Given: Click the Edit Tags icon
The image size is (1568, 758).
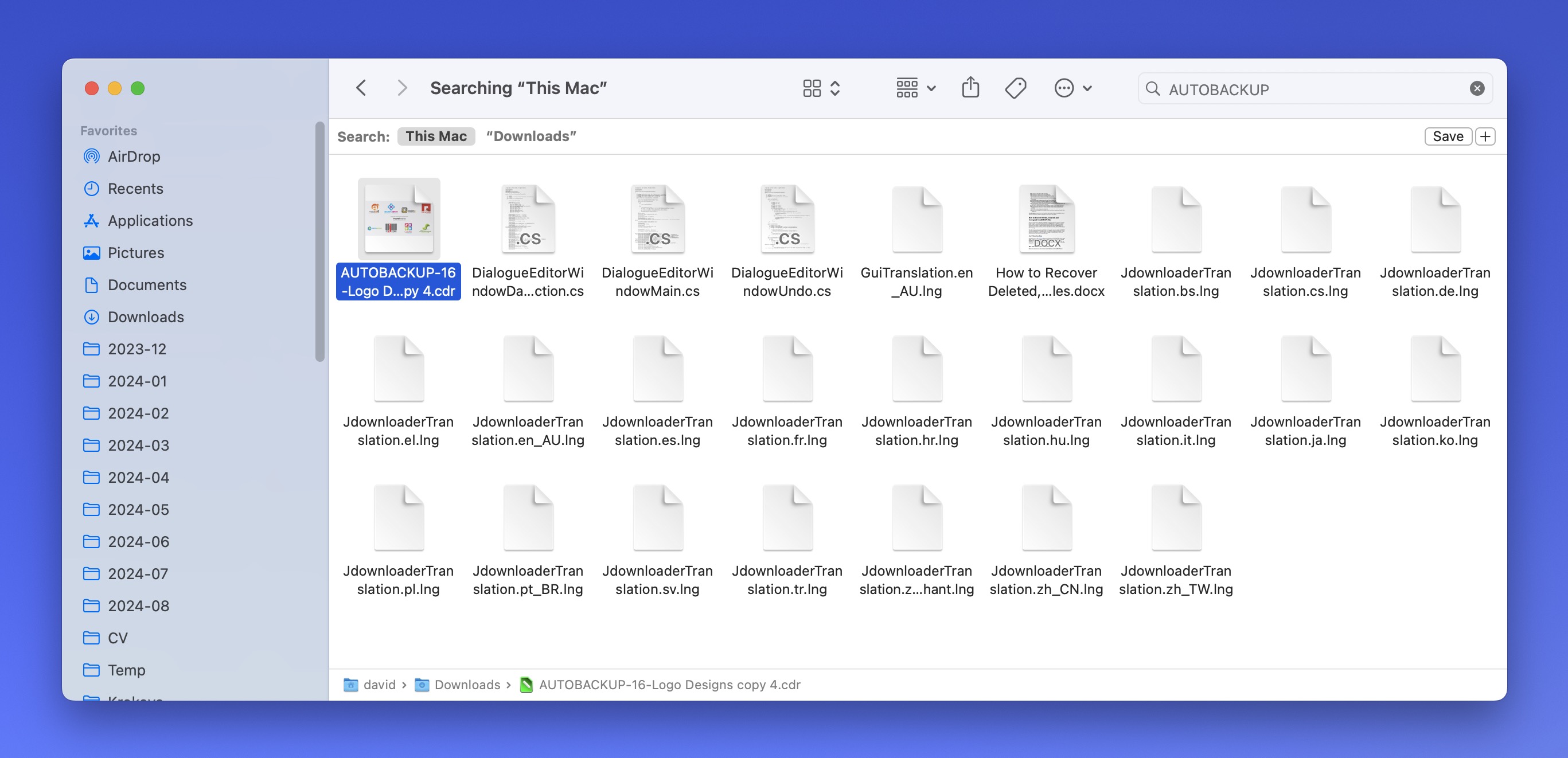Looking at the screenshot, I should tap(1015, 88).
